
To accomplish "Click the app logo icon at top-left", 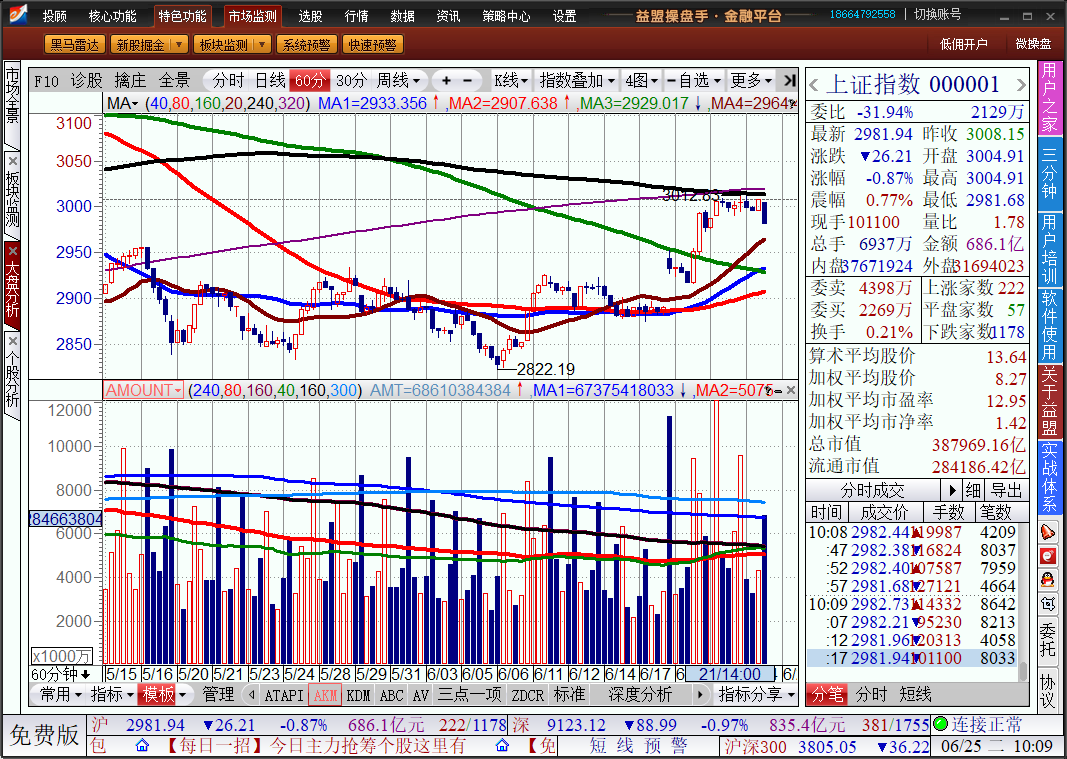I will point(17,14).
